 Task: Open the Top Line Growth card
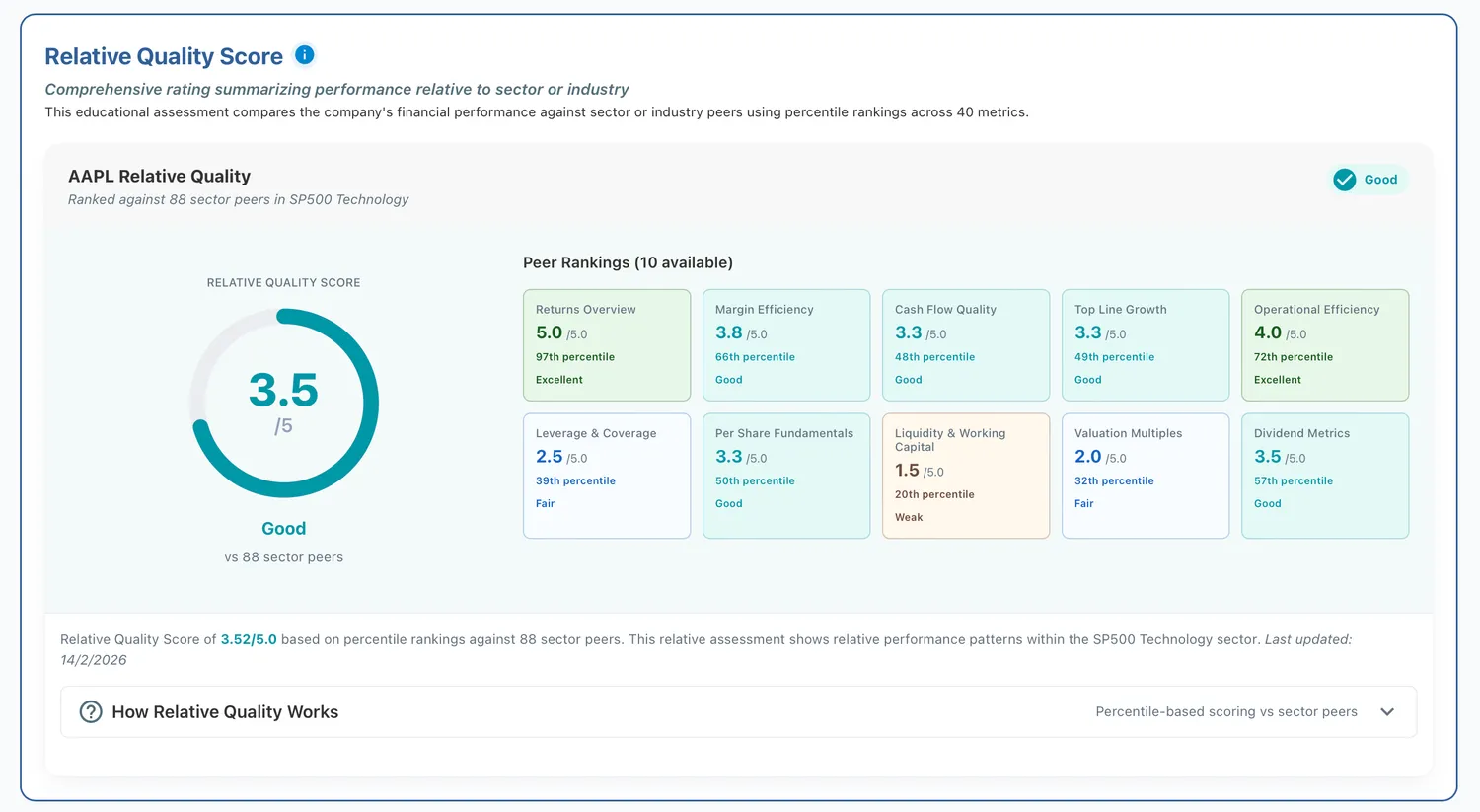1146,345
